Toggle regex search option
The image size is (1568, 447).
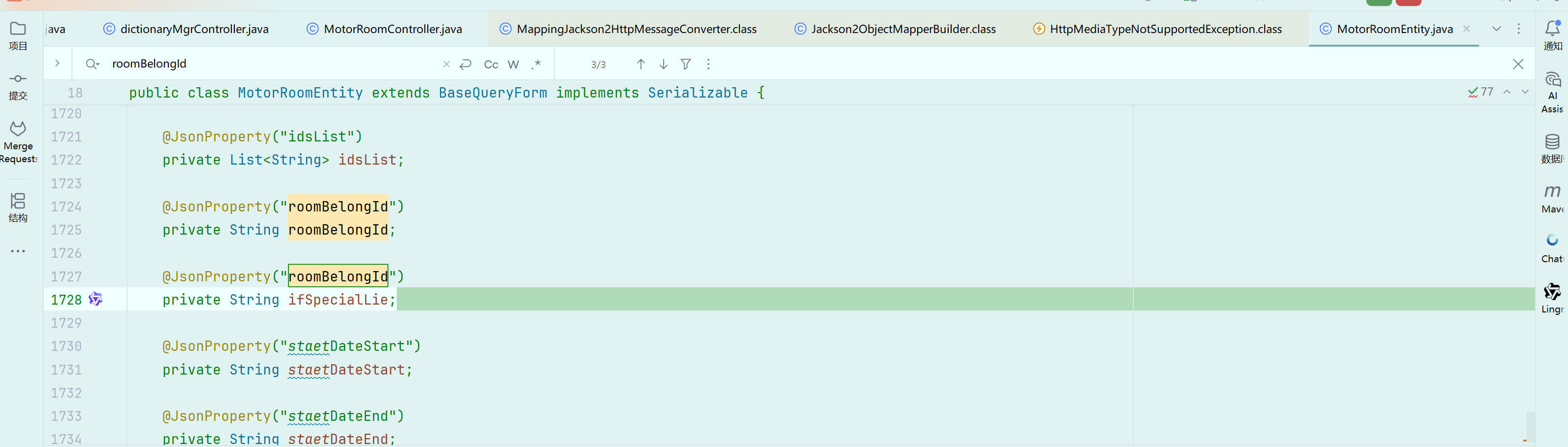(536, 64)
